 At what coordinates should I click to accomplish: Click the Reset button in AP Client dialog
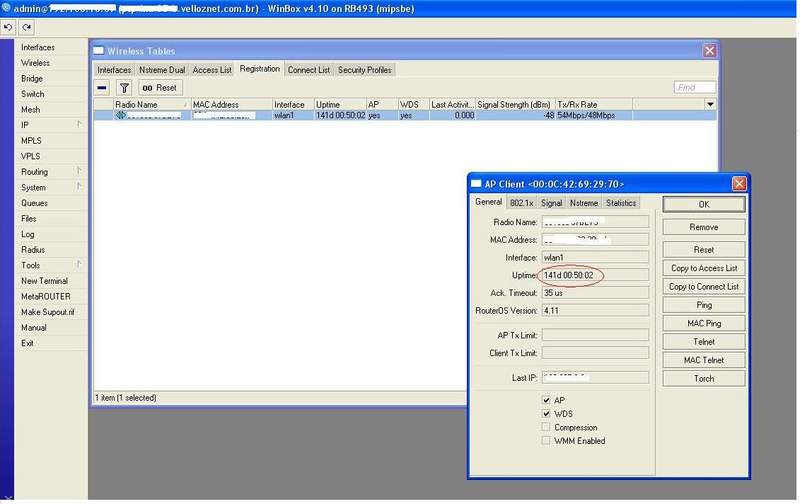(704, 249)
